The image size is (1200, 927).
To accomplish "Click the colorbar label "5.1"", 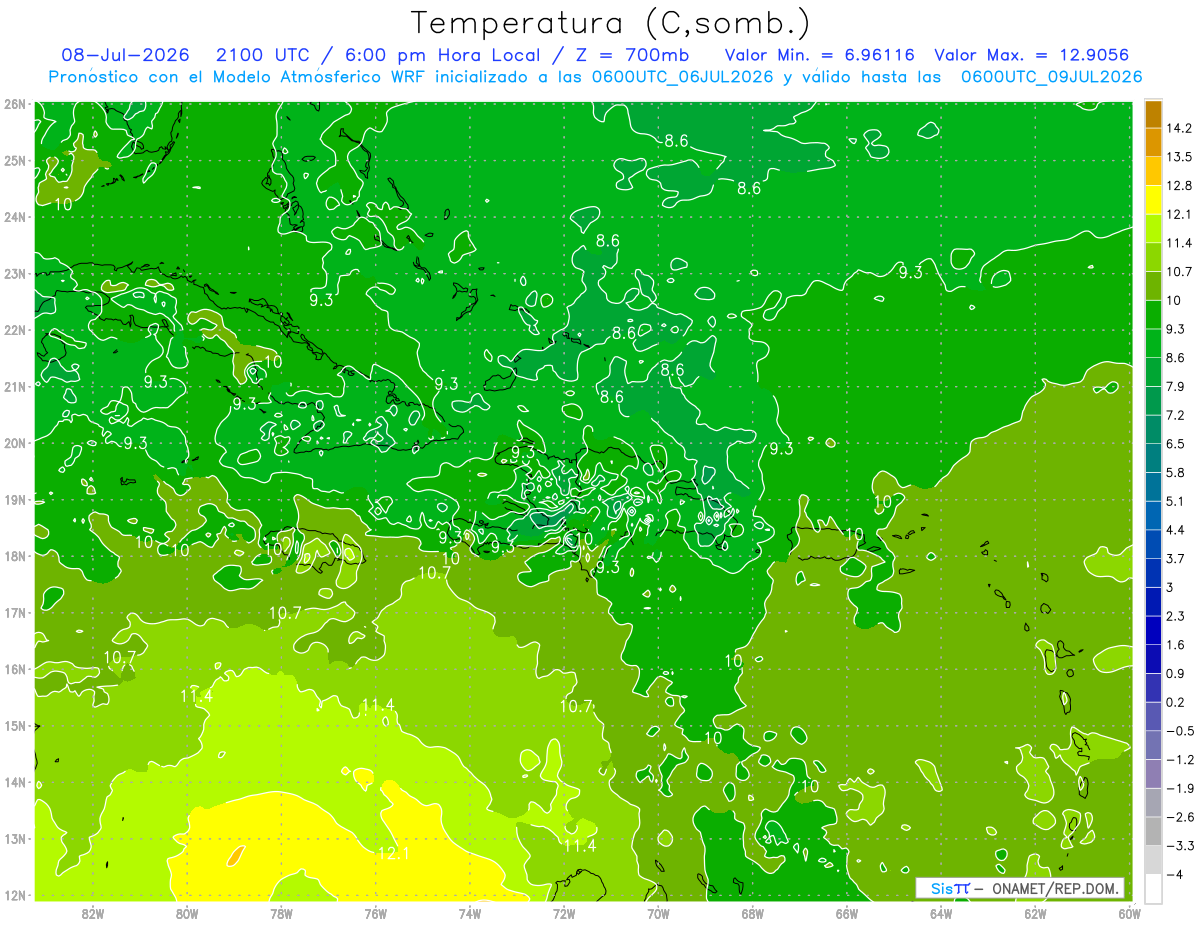I will click(1176, 501).
